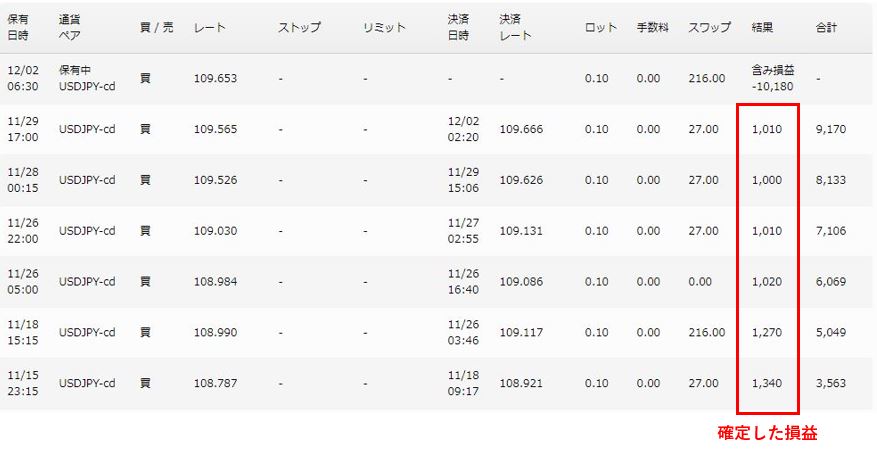The image size is (877, 450).
Task: Select the スワップ column header
Action: [709, 27]
